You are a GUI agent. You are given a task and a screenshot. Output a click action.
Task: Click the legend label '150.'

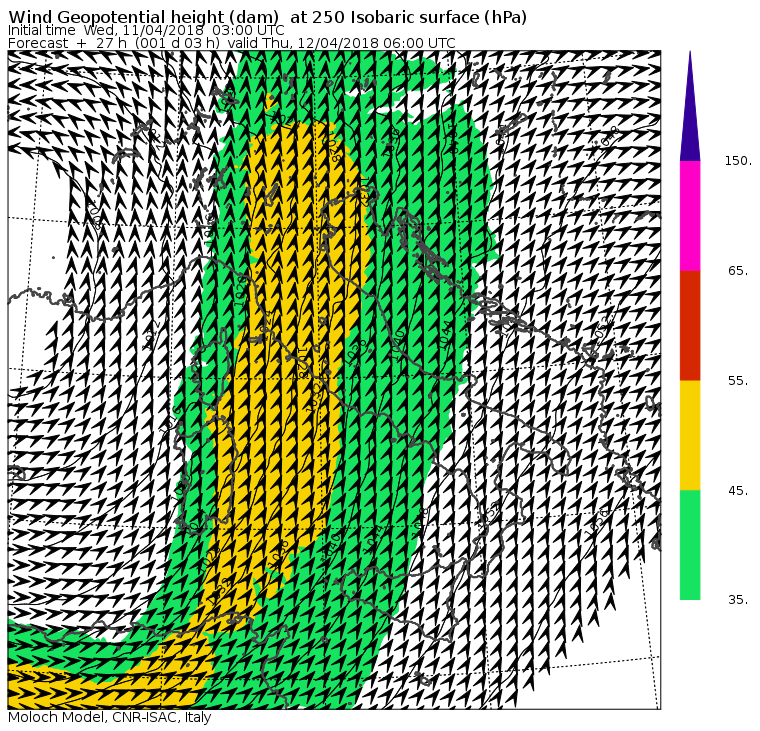738,161
